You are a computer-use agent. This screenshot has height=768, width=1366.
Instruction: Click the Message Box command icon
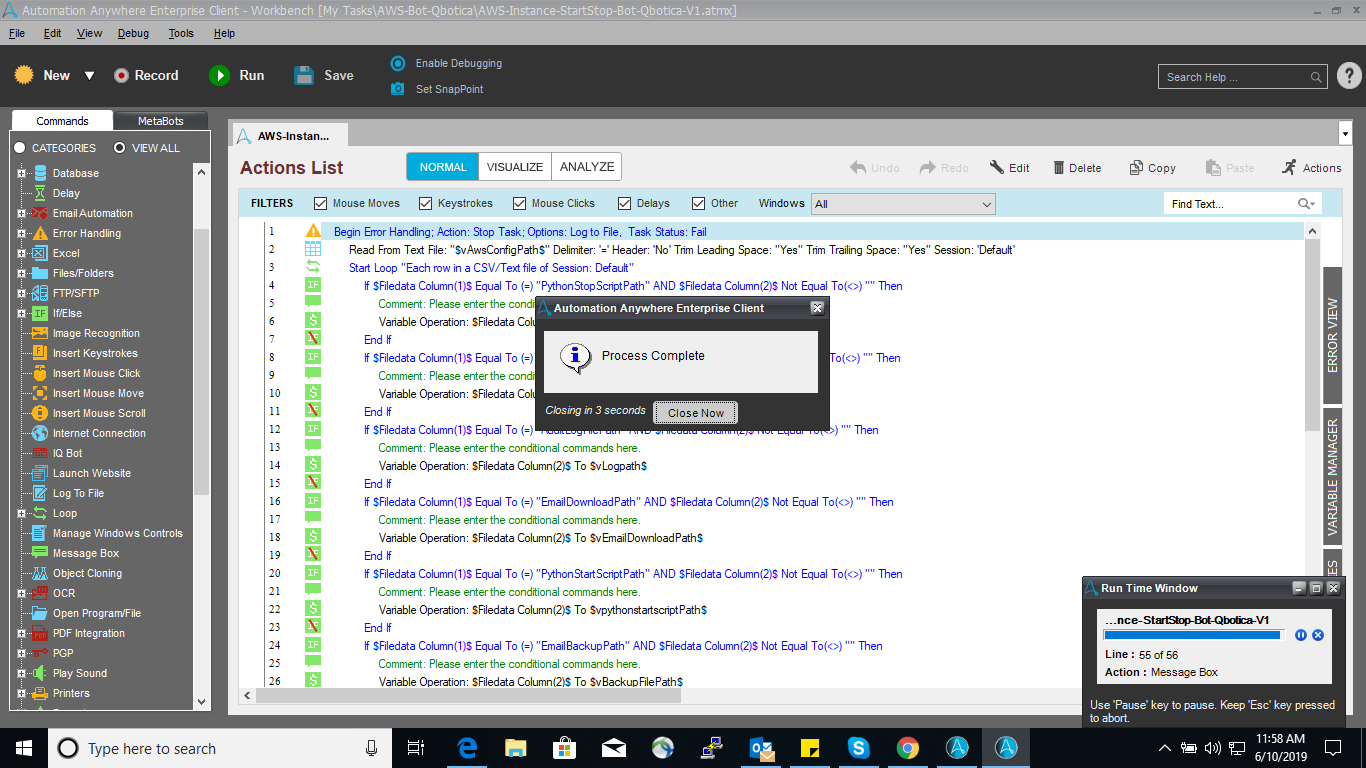point(40,553)
